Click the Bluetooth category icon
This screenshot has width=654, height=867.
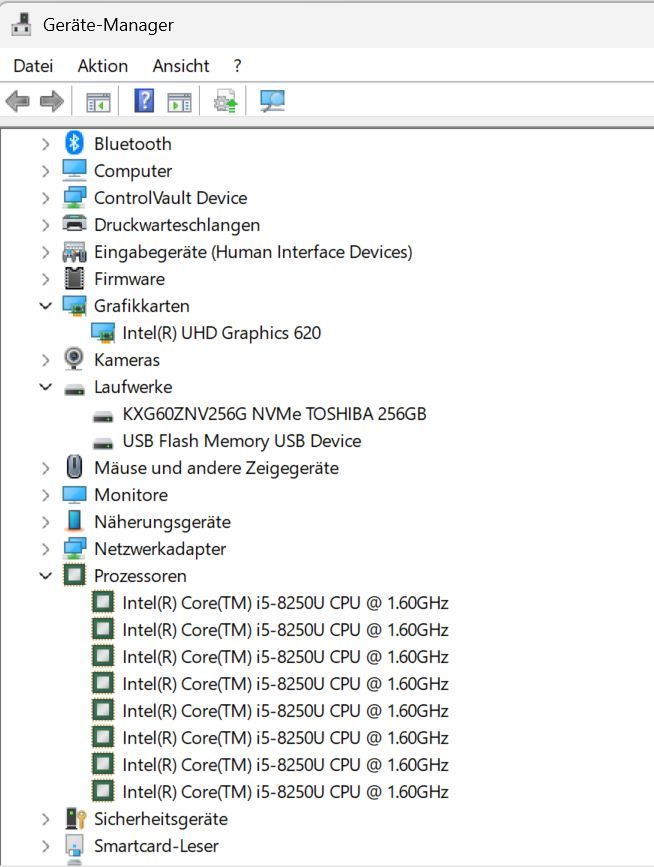pos(74,144)
